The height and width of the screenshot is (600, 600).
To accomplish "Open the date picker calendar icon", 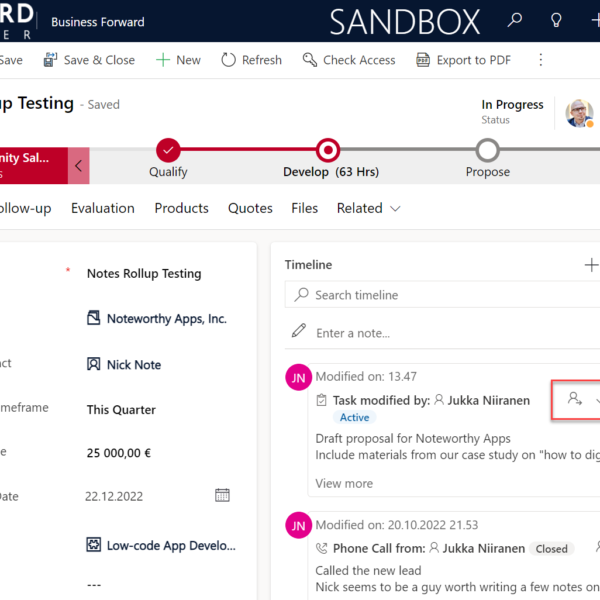I will pos(222,495).
